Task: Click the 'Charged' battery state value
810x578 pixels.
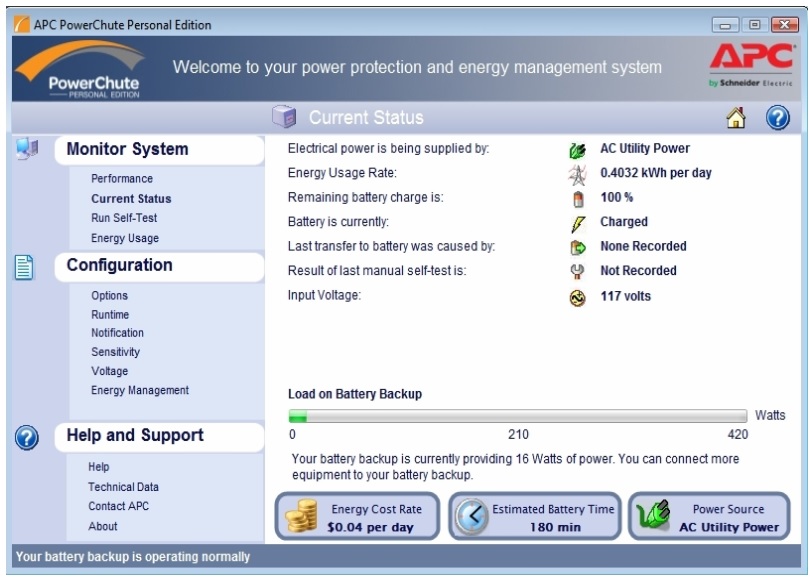Action: tap(624, 222)
